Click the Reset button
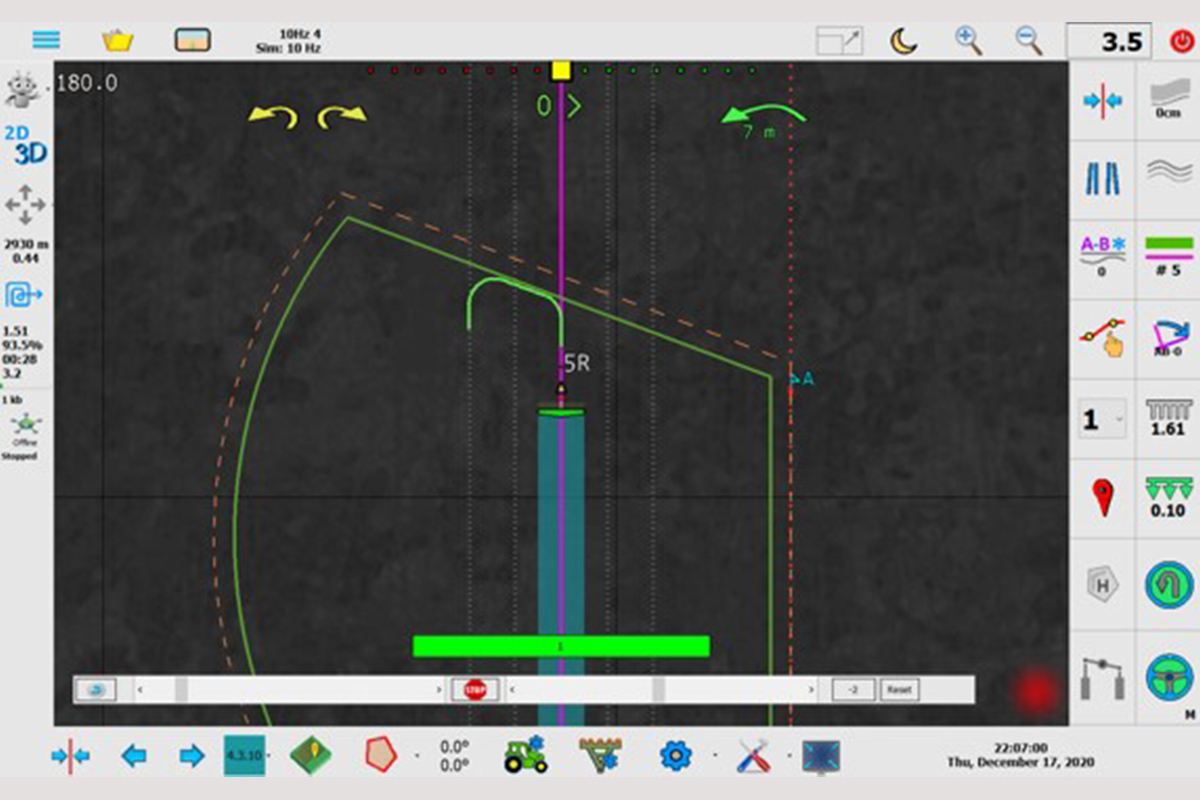Viewport: 1200px width, 800px height. 899,690
